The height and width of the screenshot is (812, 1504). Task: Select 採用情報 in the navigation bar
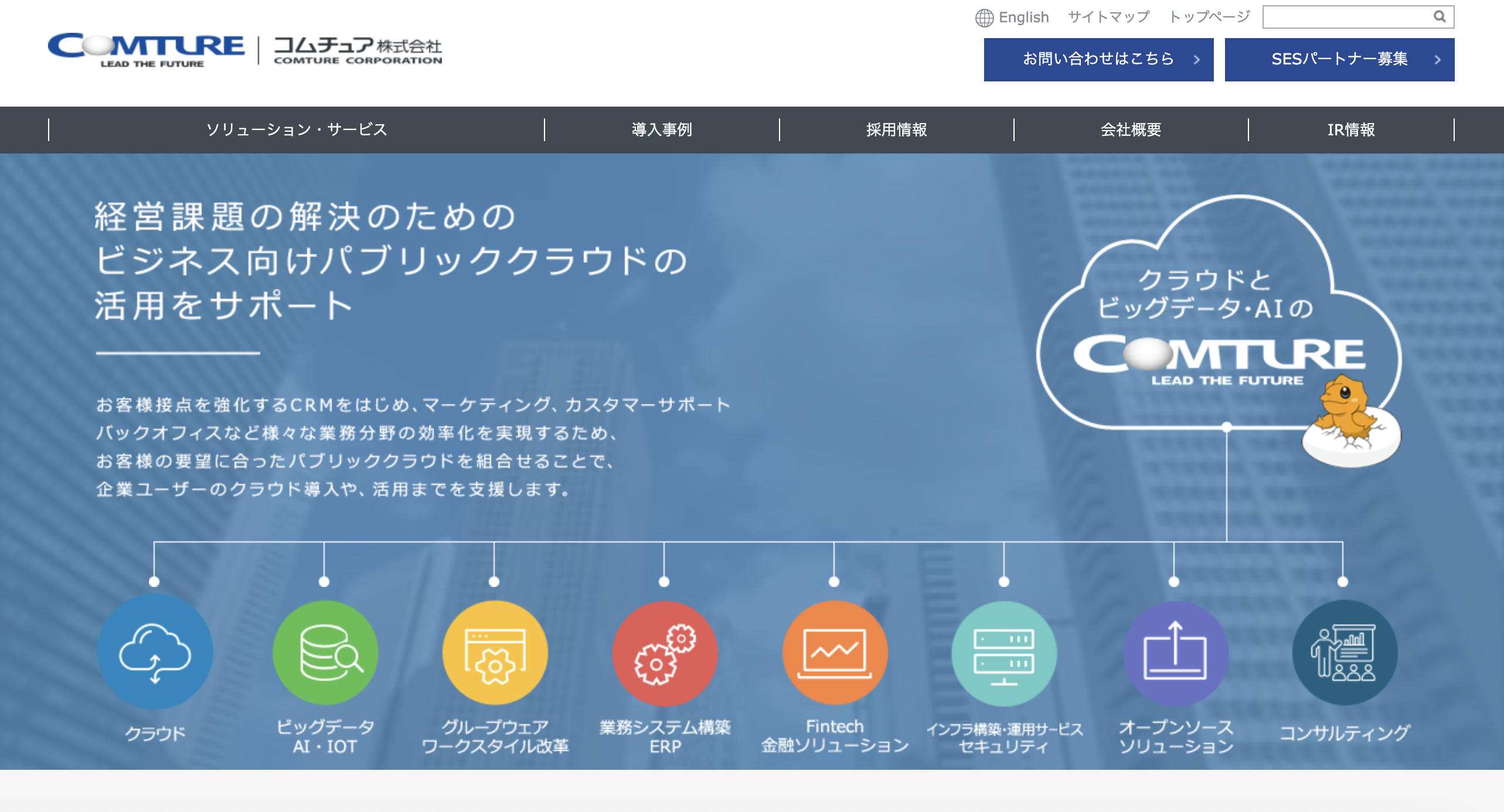[x=896, y=129]
